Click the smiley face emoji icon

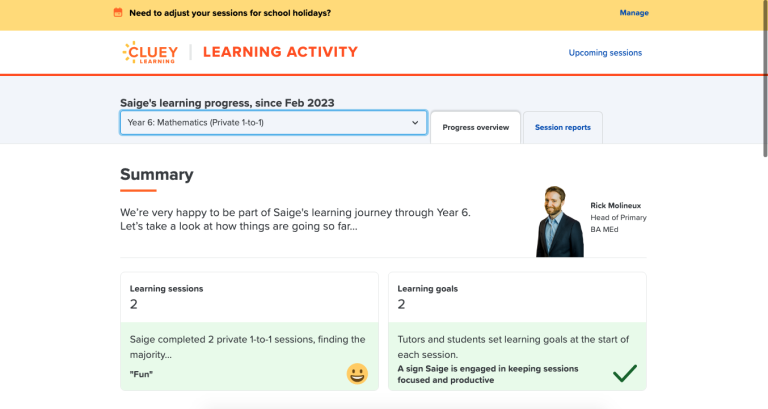357,373
